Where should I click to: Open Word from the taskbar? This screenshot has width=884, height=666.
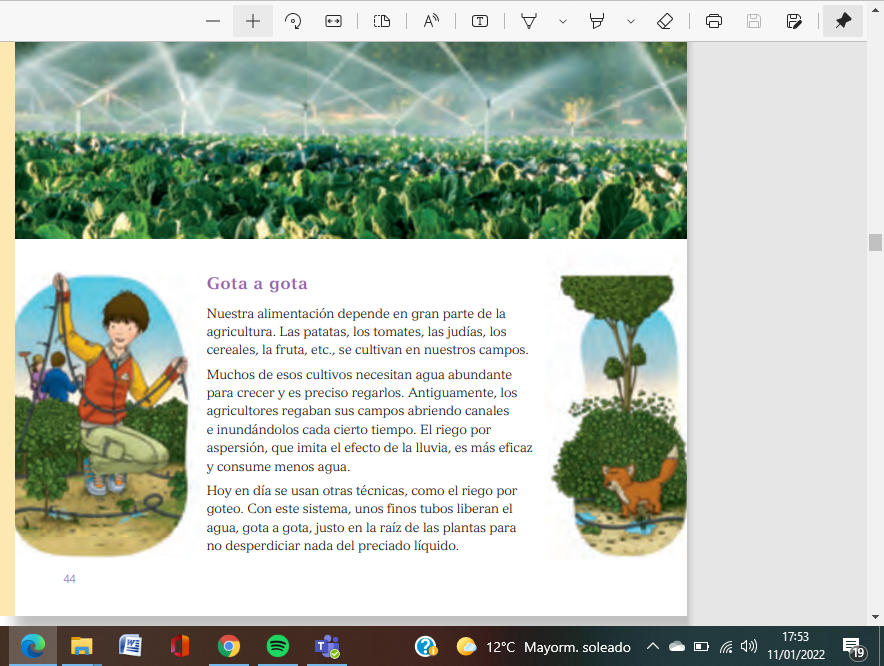point(130,646)
